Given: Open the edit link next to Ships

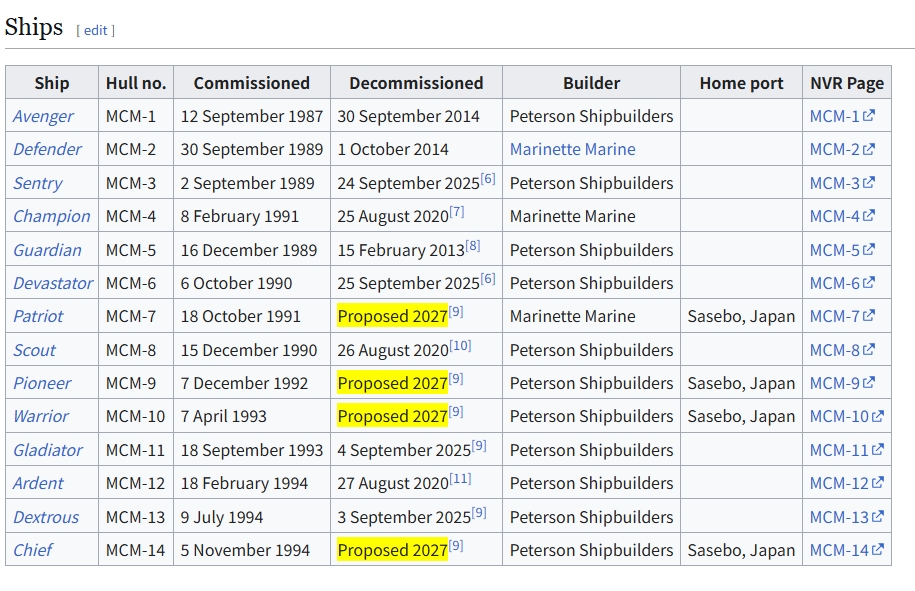Looking at the screenshot, I should click(95, 30).
